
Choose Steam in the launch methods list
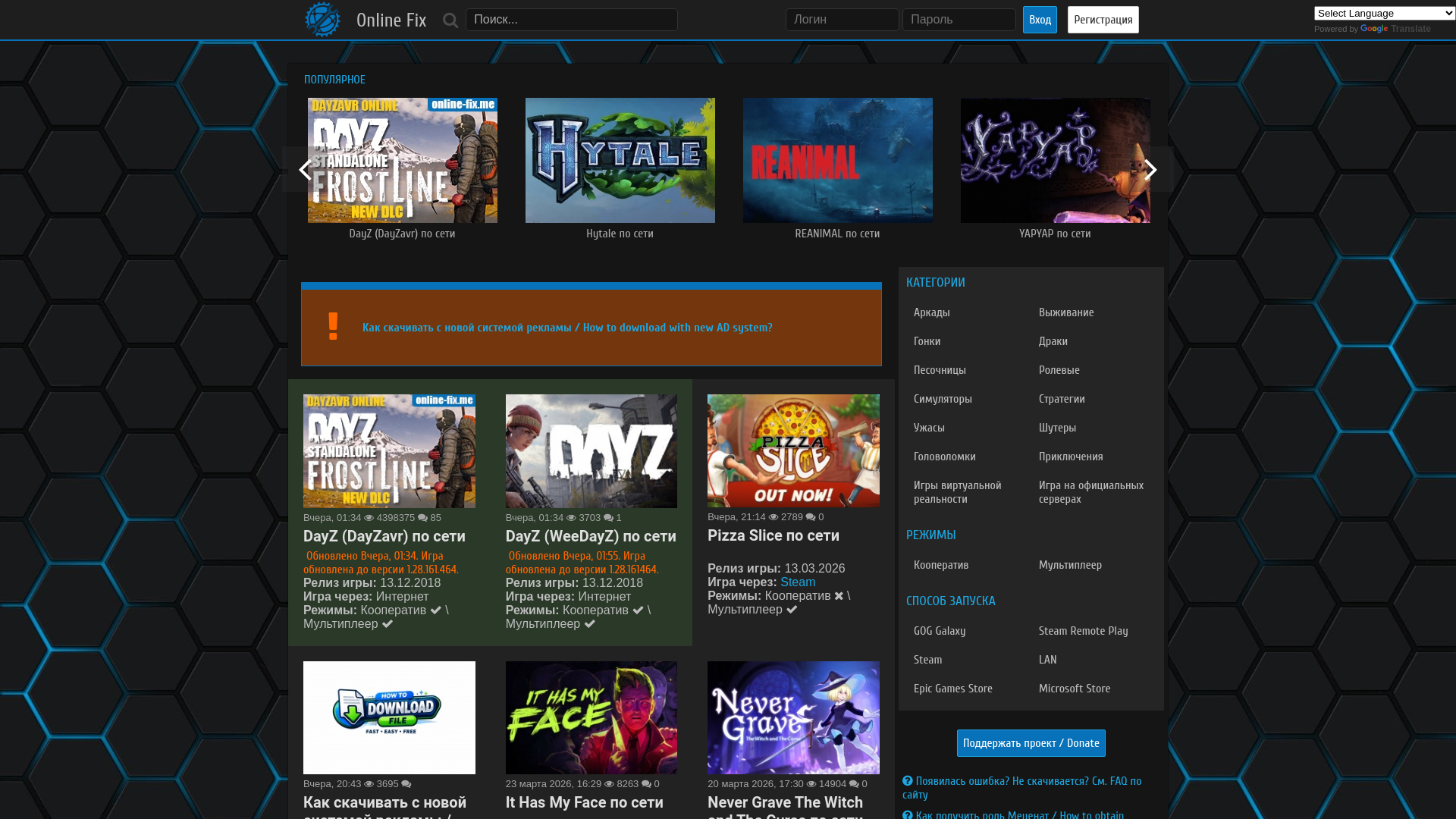click(x=927, y=660)
